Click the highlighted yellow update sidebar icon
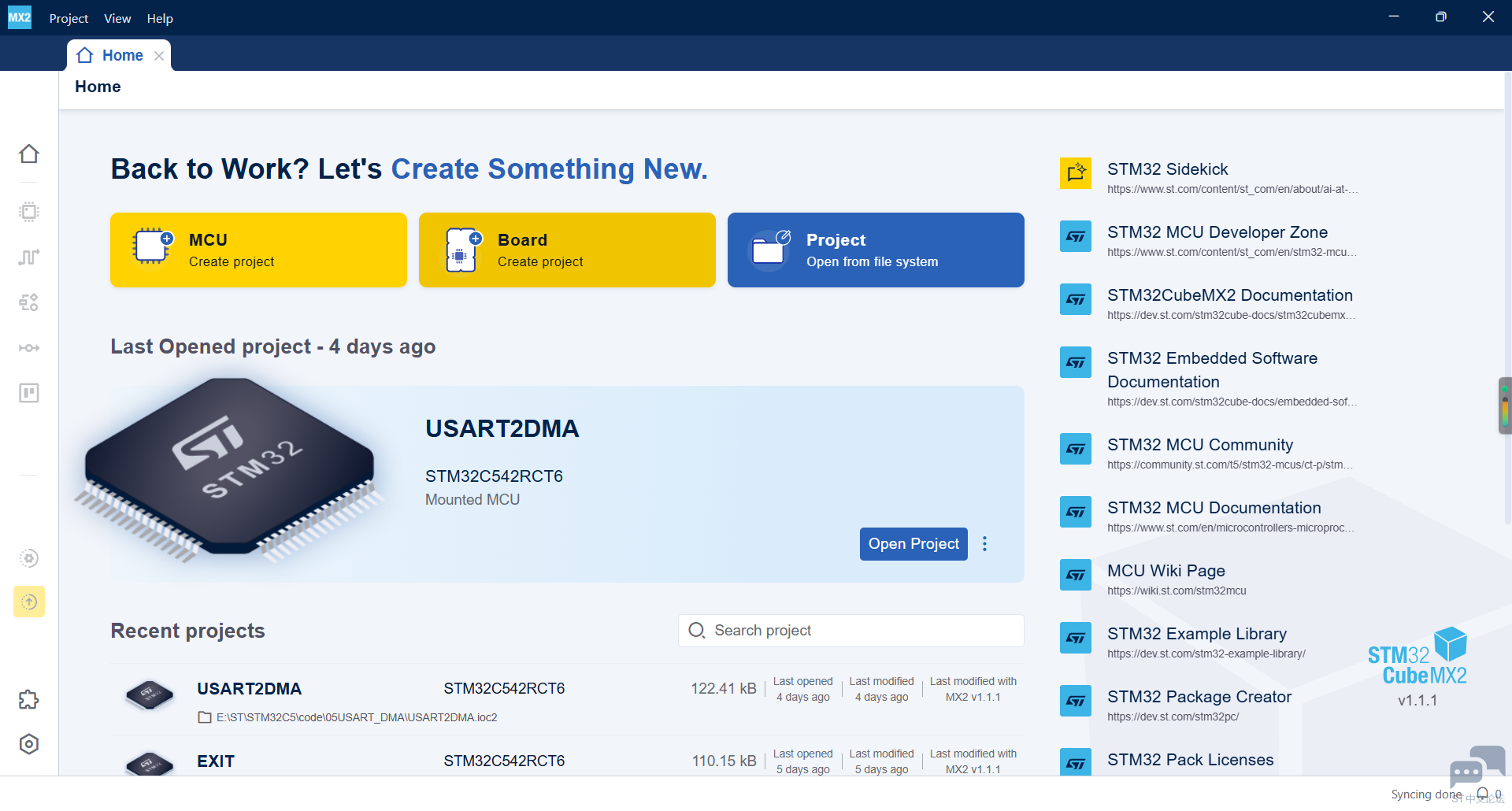 pos(29,602)
